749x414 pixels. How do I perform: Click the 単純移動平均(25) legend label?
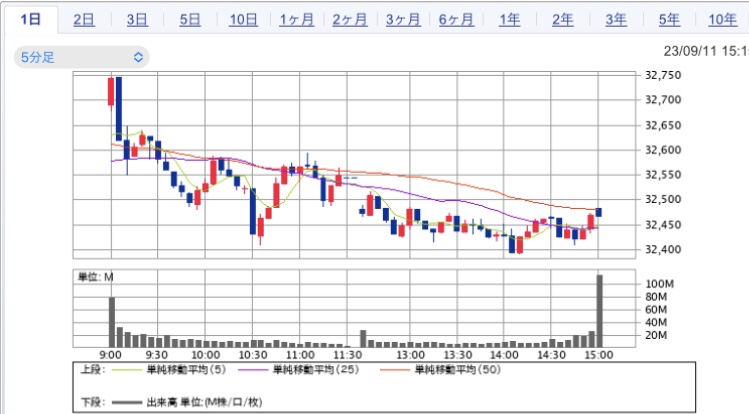[x=316, y=370]
